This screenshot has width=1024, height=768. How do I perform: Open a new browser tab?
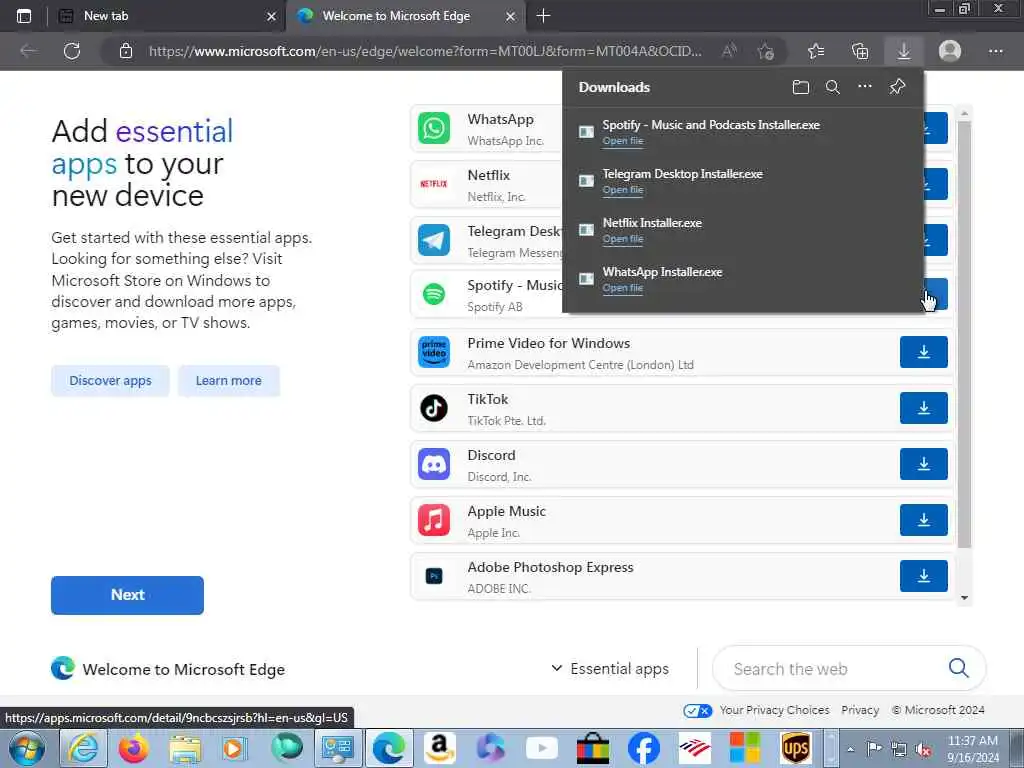coord(543,16)
